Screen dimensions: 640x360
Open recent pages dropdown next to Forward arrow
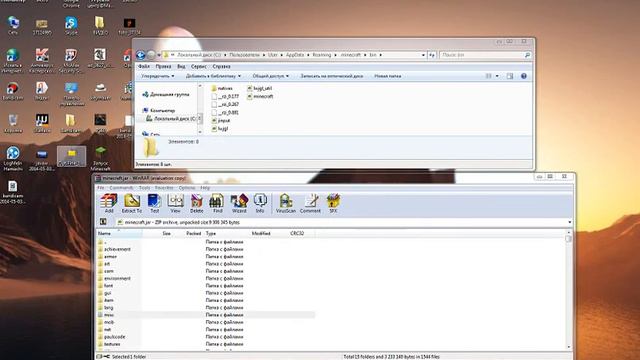(x=158, y=55)
